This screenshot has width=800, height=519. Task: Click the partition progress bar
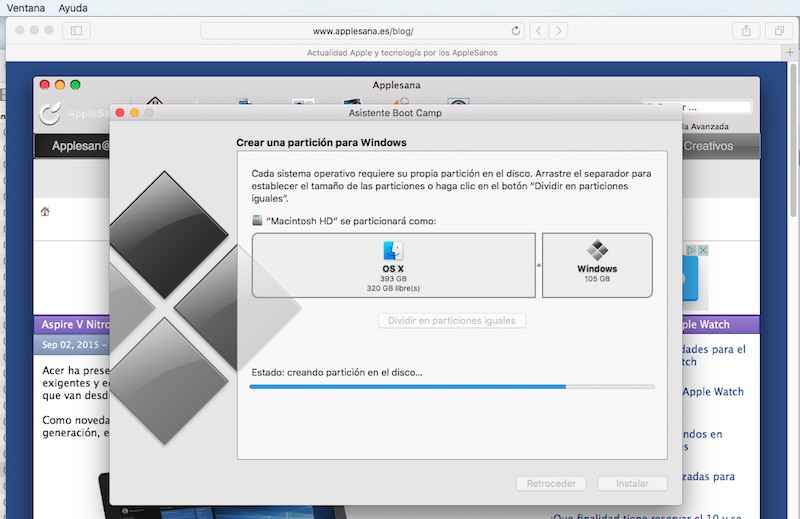(452, 387)
